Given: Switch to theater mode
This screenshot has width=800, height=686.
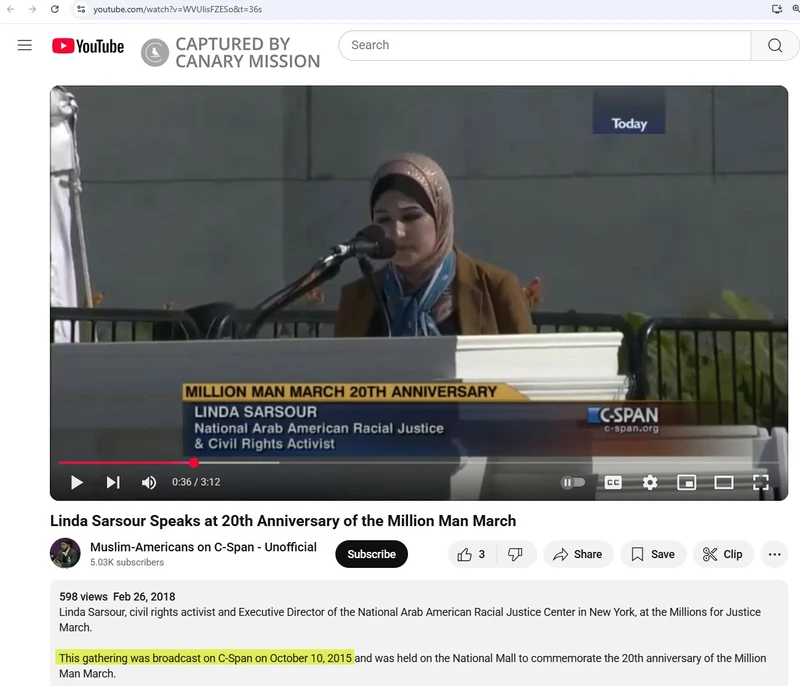Looking at the screenshot, I should (x=722, y=482).
